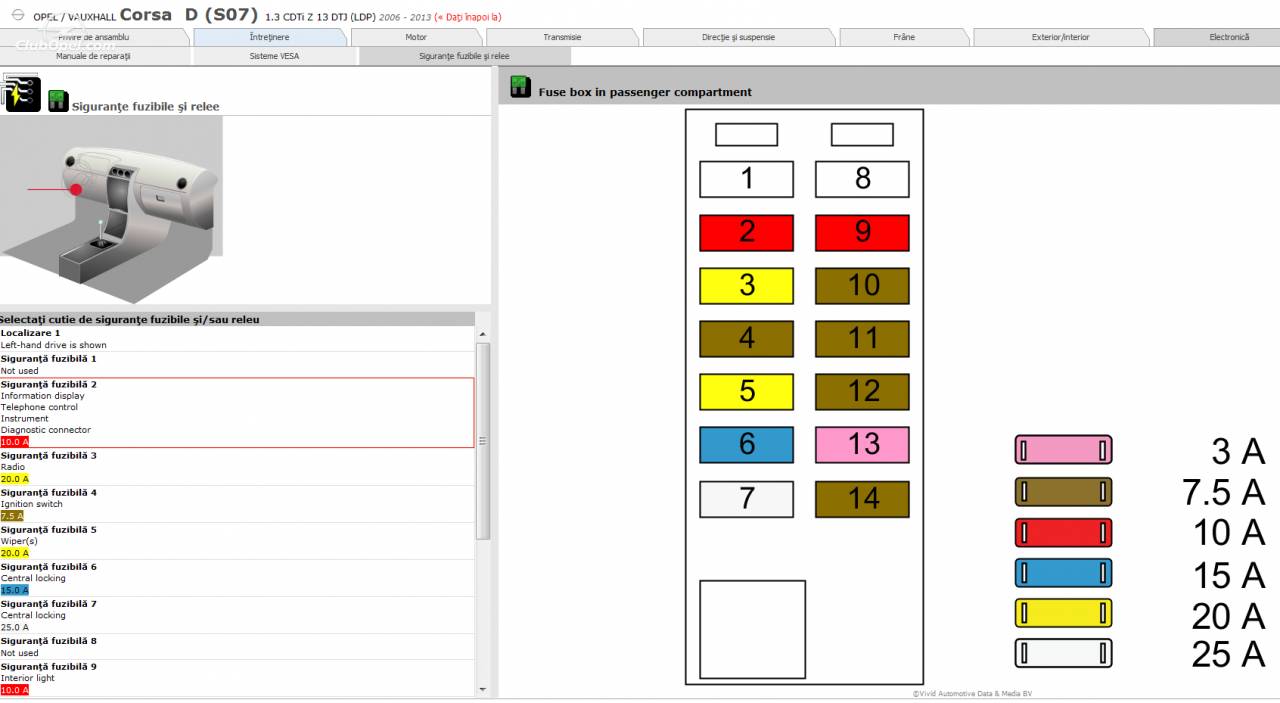Open the Motor tab

click(x=416, y=37)
